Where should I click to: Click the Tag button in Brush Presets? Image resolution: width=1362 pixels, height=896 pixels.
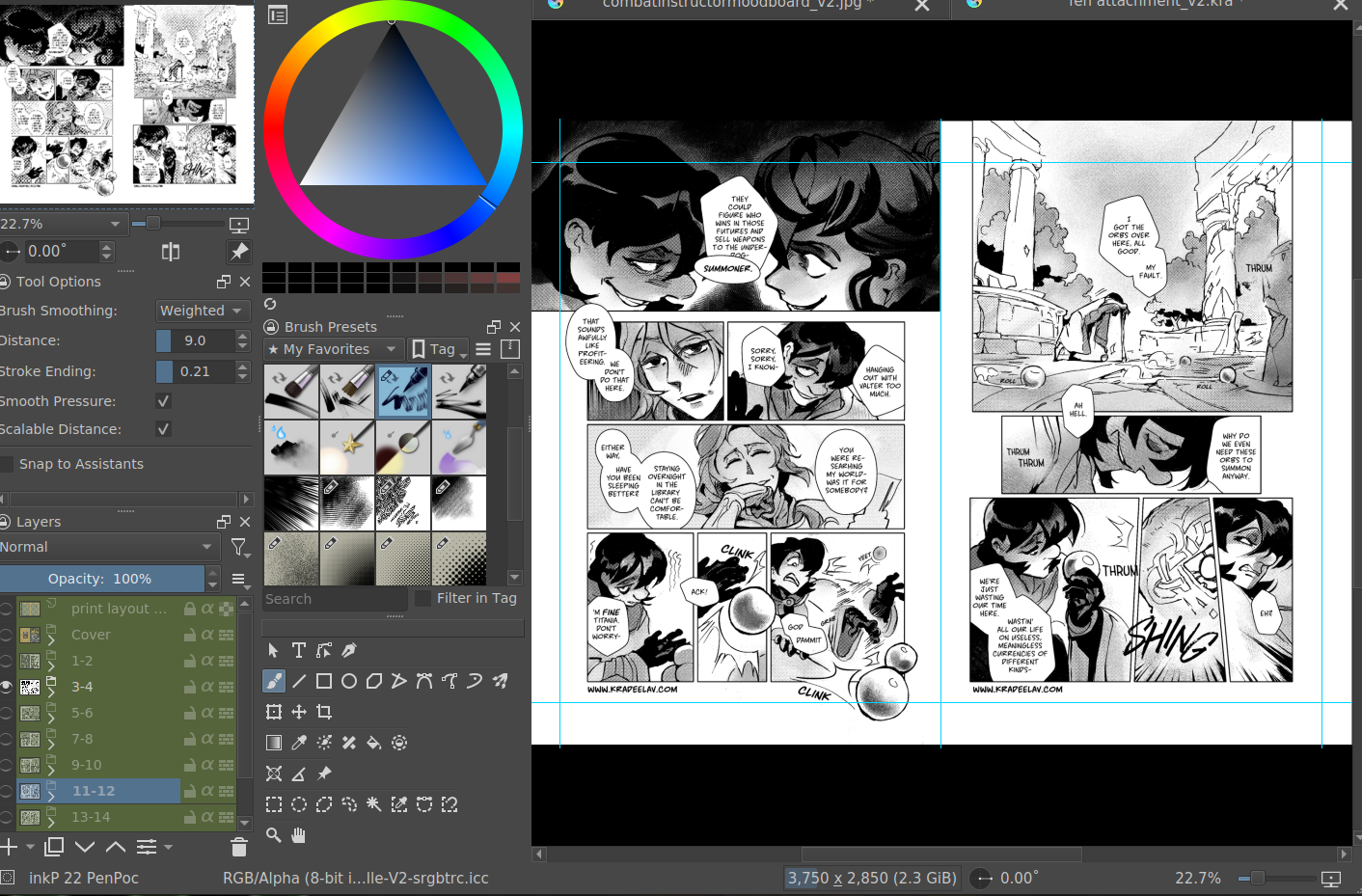pos(437,349)
